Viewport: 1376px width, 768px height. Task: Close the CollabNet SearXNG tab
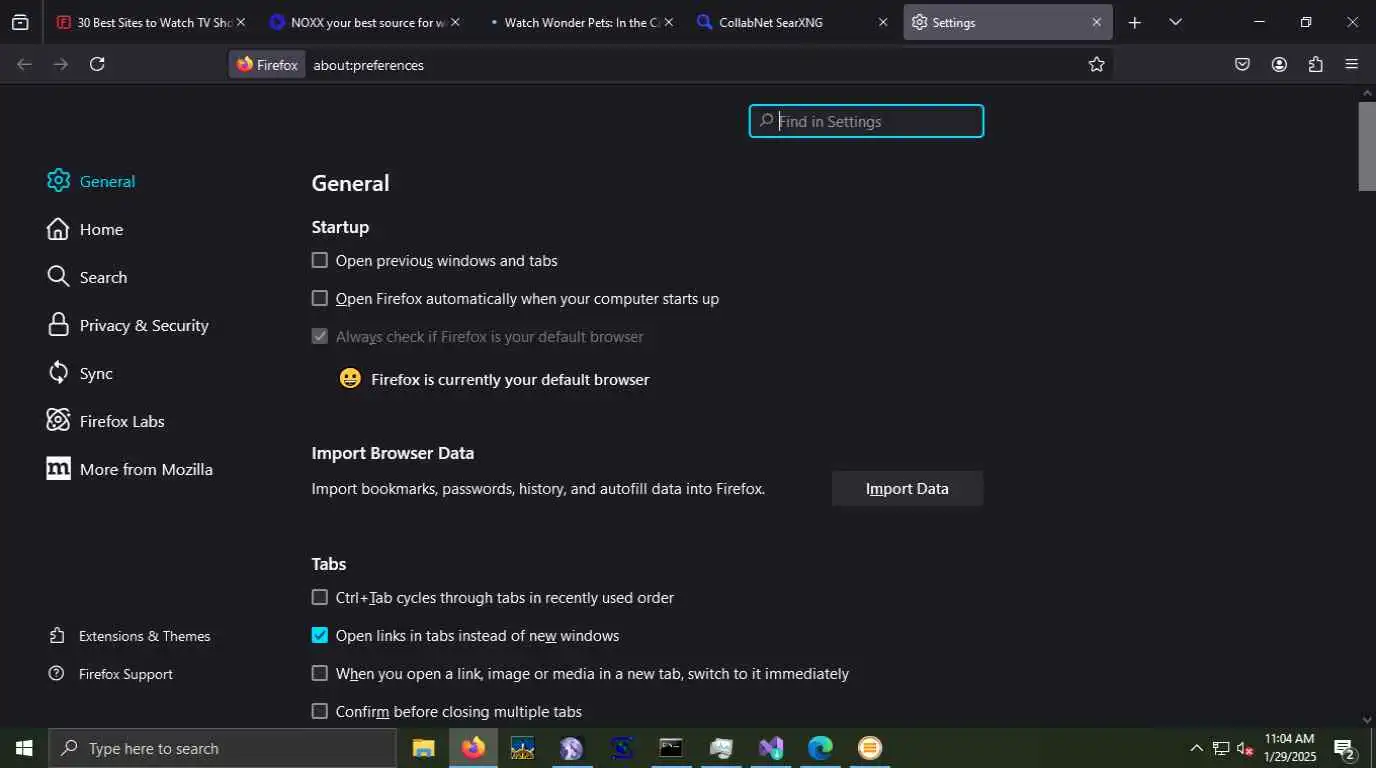(882, 22)
